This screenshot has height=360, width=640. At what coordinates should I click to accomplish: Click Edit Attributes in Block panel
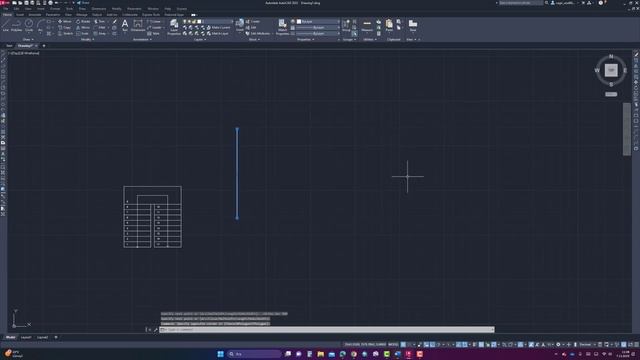pos(258,33)
